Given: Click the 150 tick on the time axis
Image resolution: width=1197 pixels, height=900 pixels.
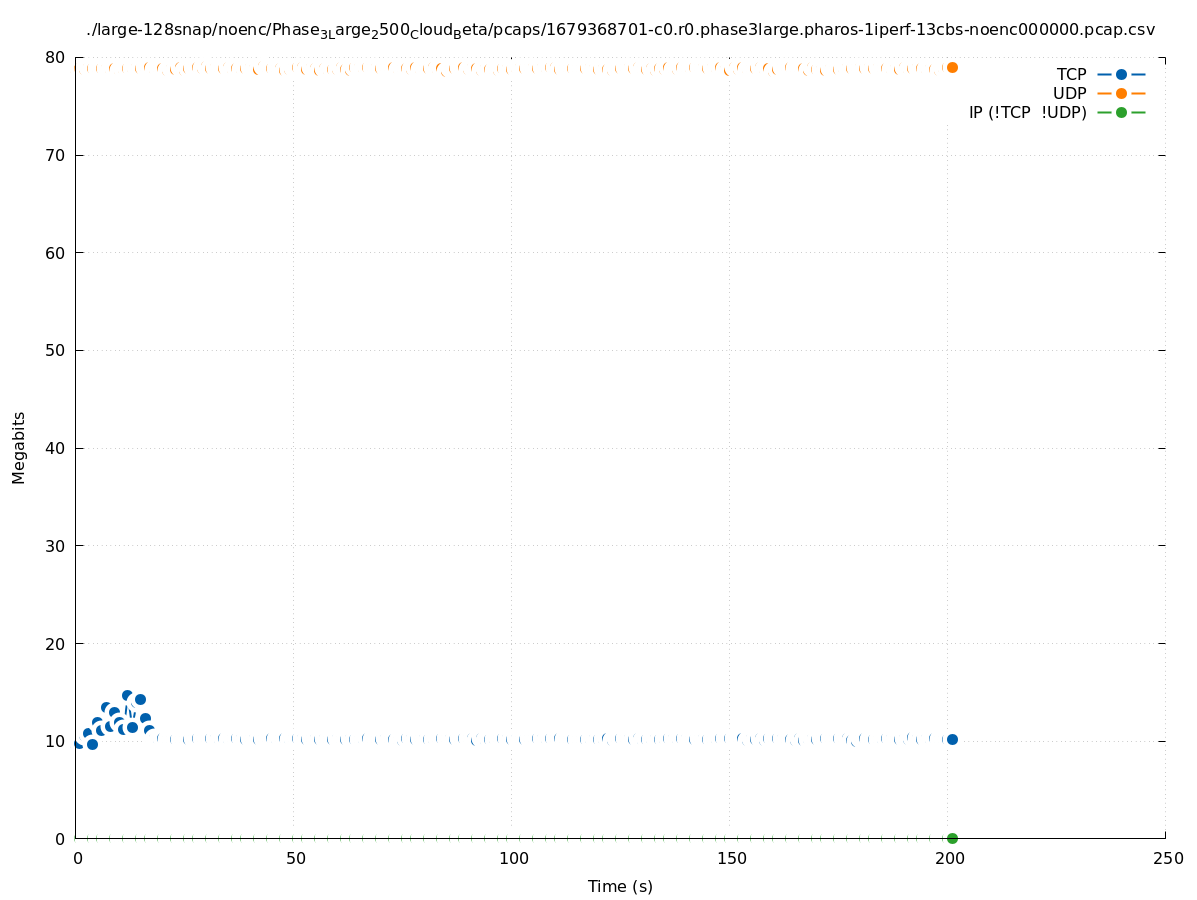Looking at the screenshot, I should [x=731, y=858].
